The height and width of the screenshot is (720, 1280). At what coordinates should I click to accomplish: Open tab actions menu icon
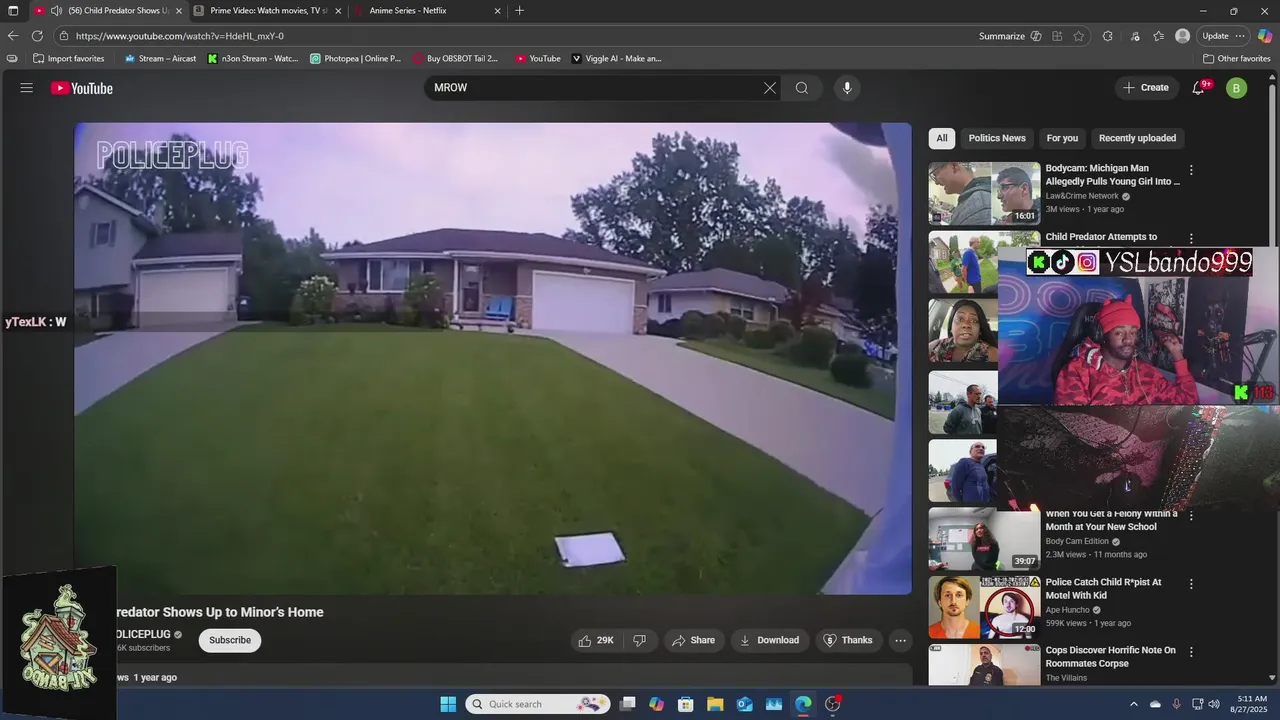coord(13,10)
